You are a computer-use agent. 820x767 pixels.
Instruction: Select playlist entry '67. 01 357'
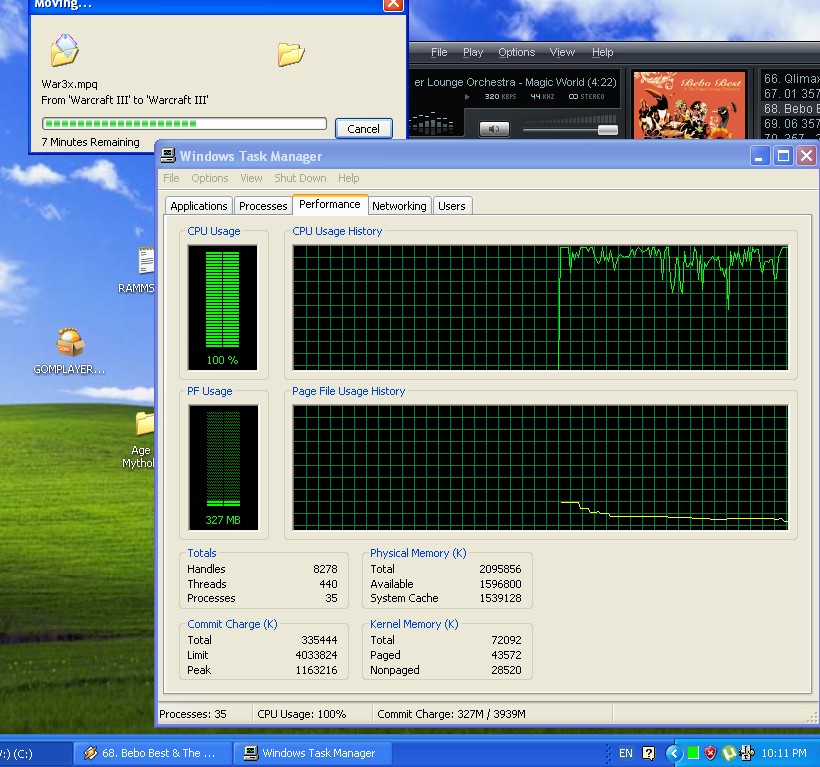[791, 94]
